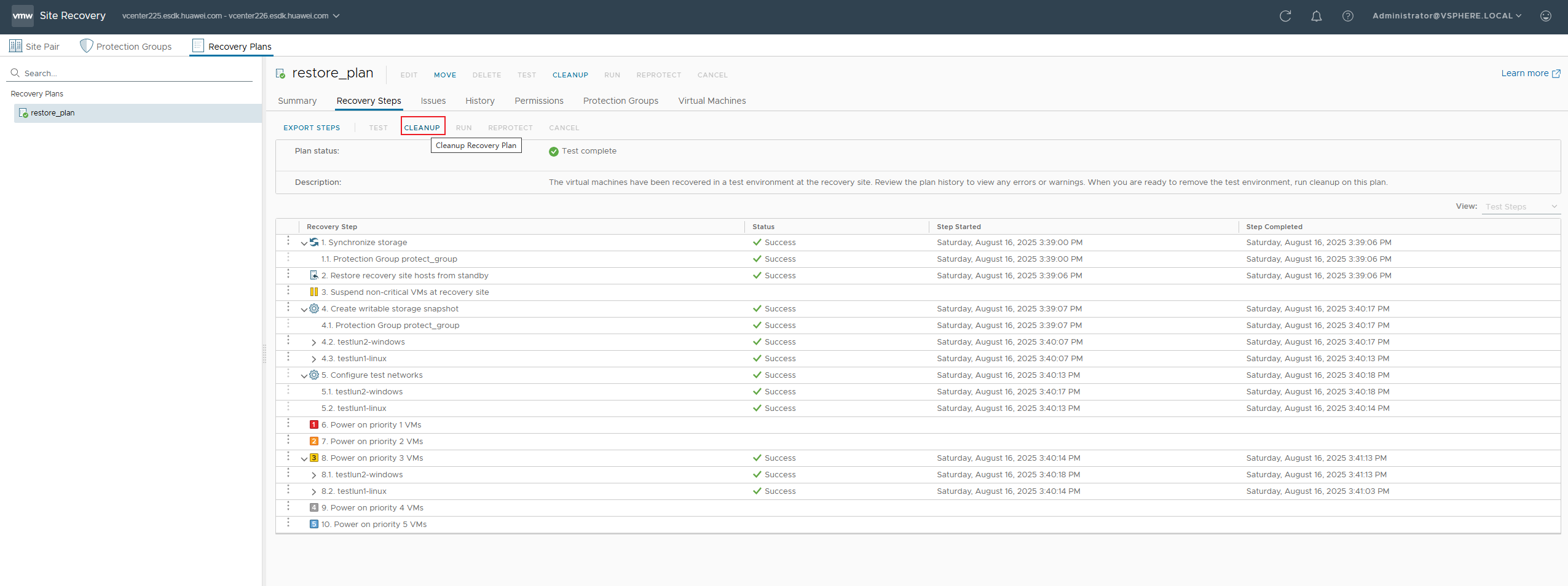Click the Recovery Plans document icon
The width and height of the screenshot is (1568, 586).
click(198, 45)
